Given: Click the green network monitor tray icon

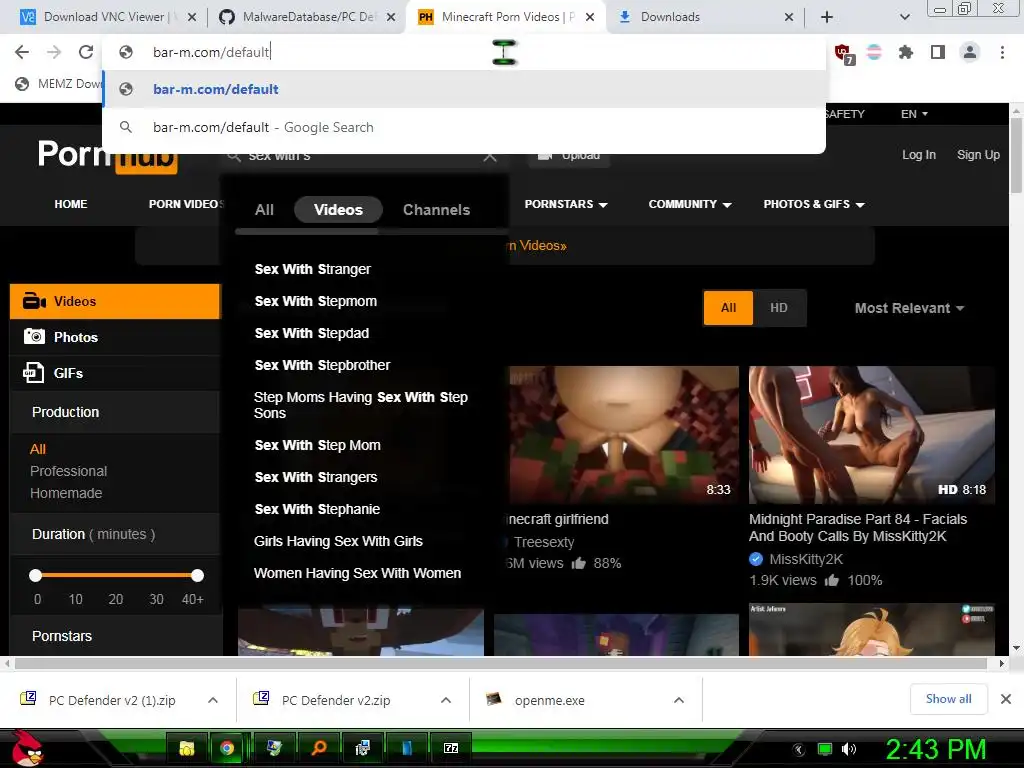Looking at the screenshot, I should [825, 749].
